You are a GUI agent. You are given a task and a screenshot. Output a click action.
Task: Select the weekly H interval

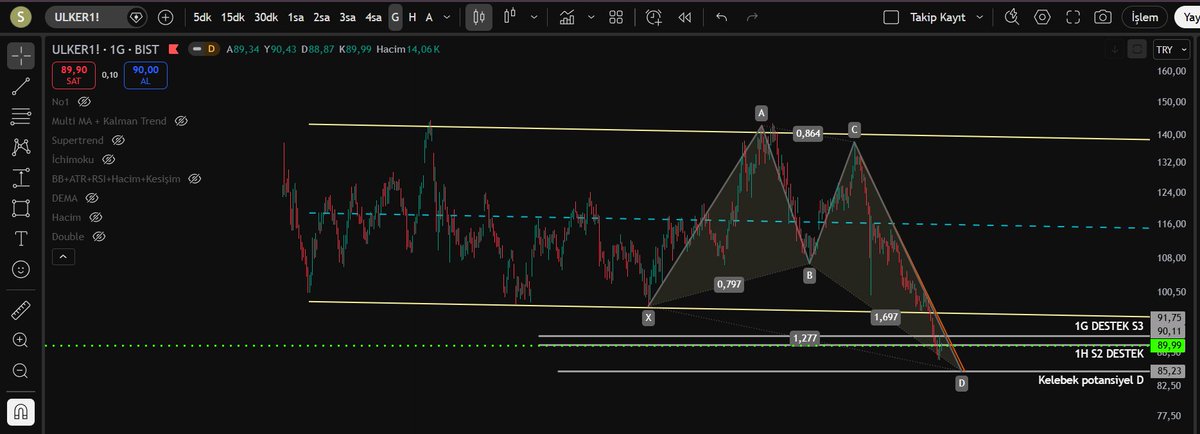tap(413, 17)
